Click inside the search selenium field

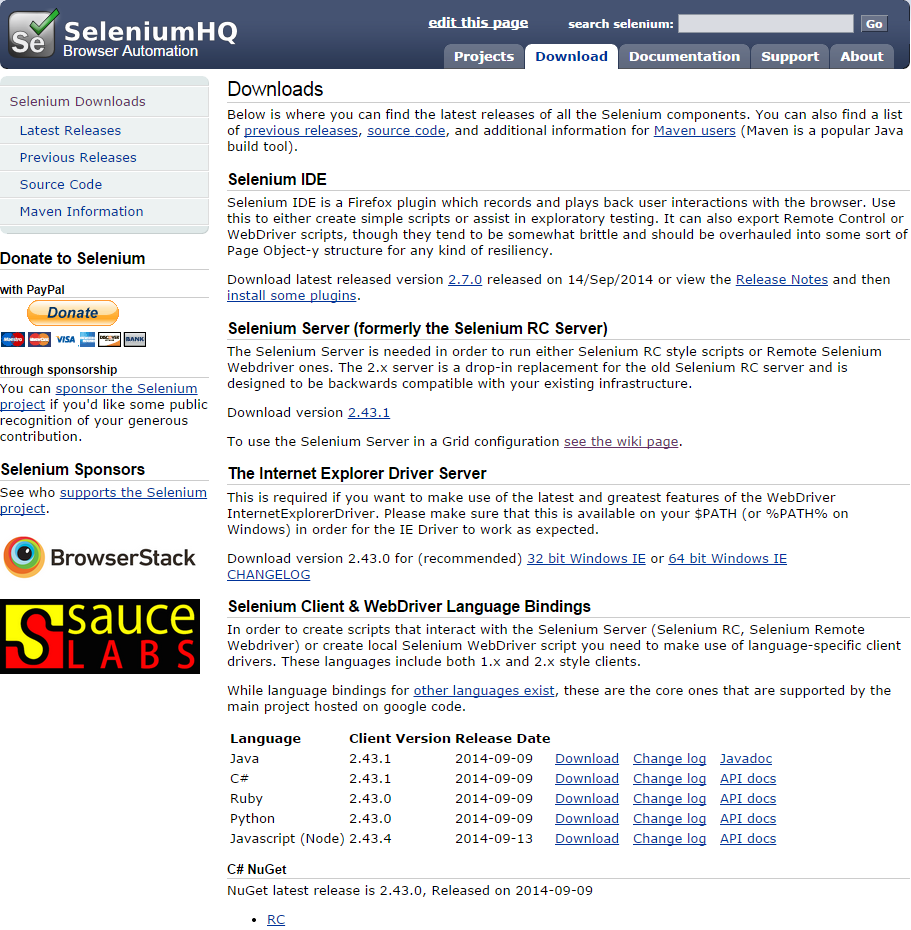click(x=765, y=22)
